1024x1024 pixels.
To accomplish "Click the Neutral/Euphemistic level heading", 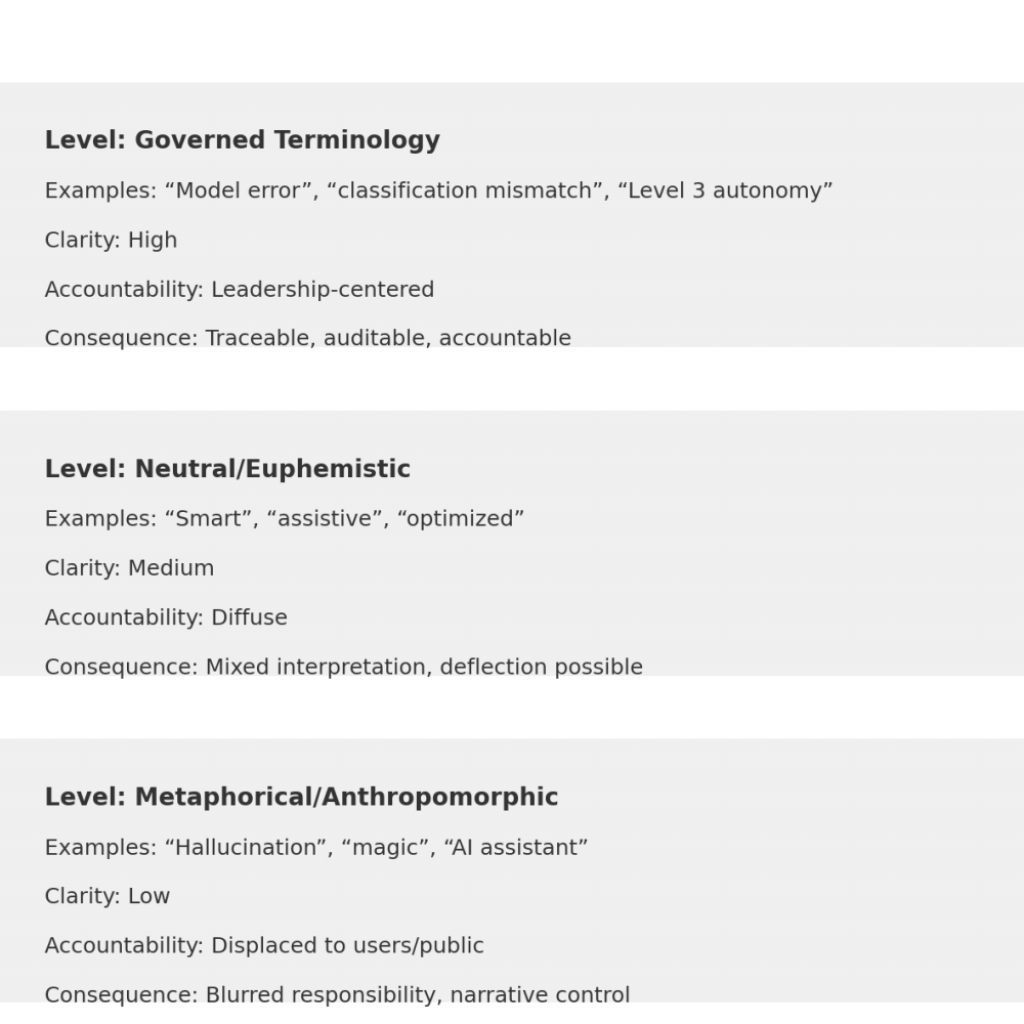I will tap(227, 469).
